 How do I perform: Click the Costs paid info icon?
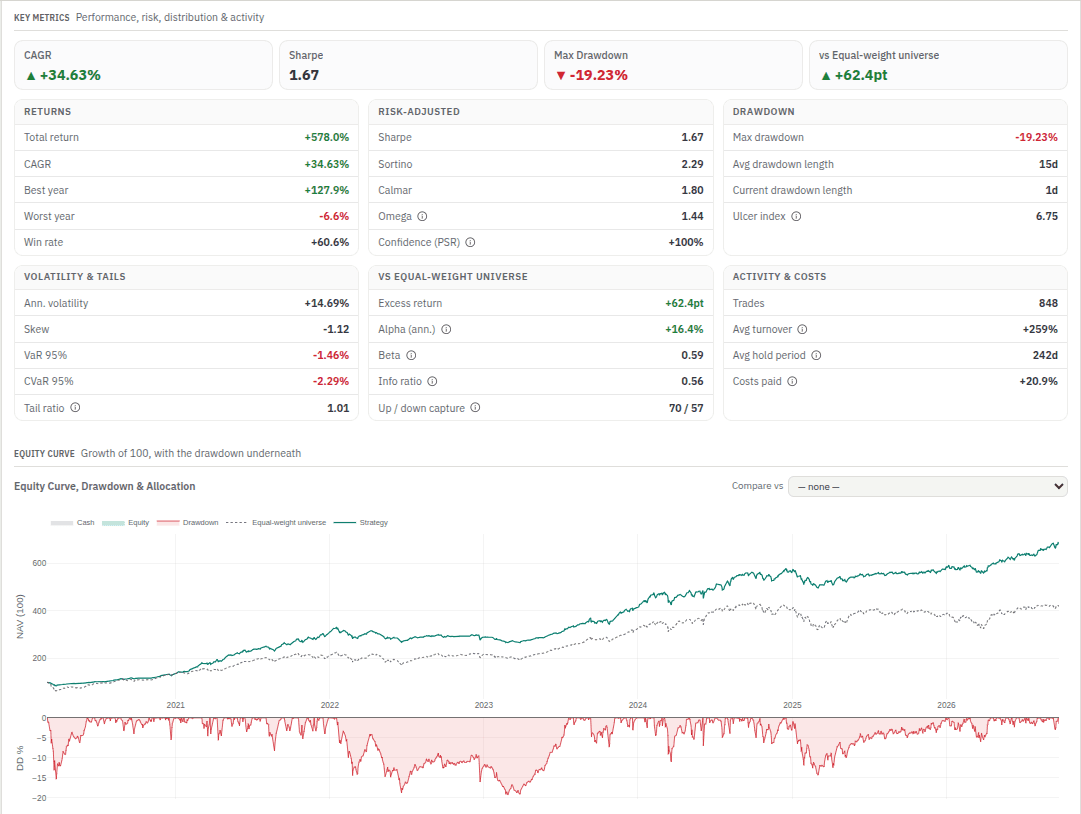[x=792, y=382]
